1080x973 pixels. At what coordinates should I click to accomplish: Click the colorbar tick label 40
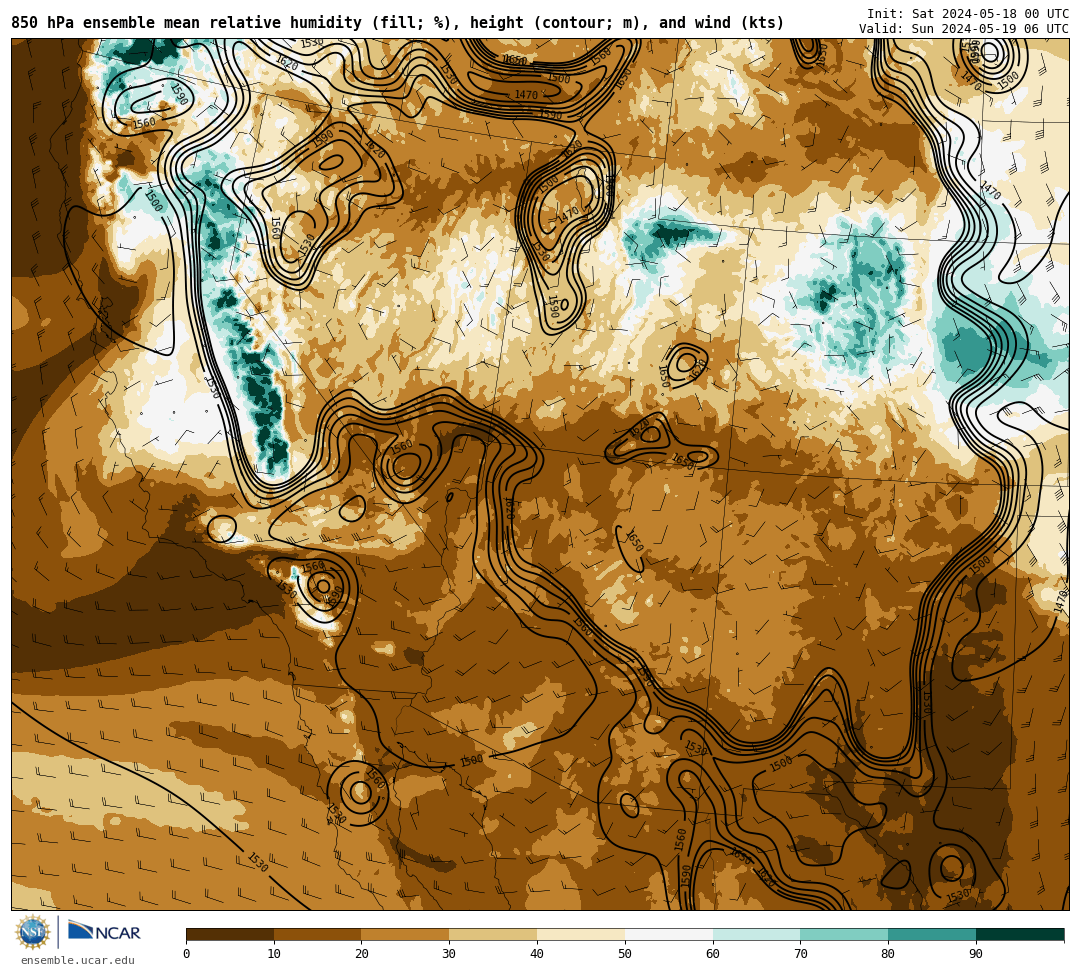pyautogui.click(x=537, y=954)
